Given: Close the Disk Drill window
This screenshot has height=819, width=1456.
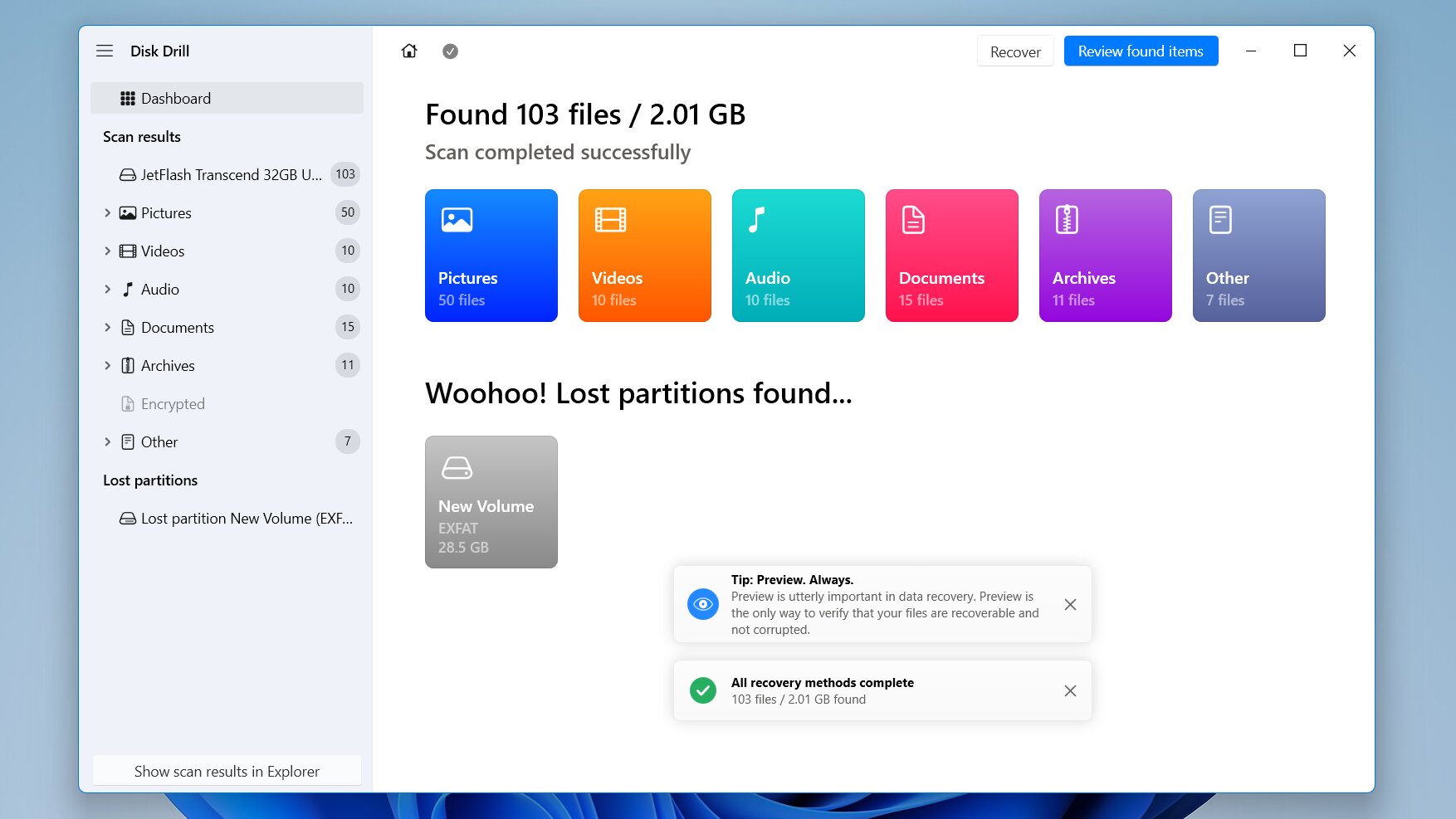Looking at the screenshot, I should pyautogui.click(x=1350, y=51).
